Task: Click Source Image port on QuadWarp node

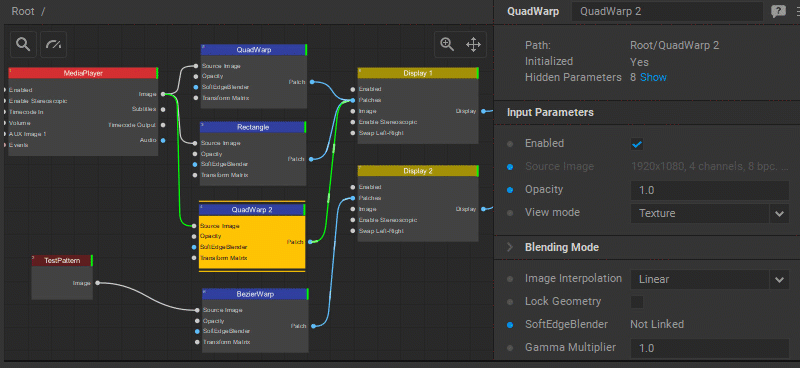Action: tap(196, 66)
